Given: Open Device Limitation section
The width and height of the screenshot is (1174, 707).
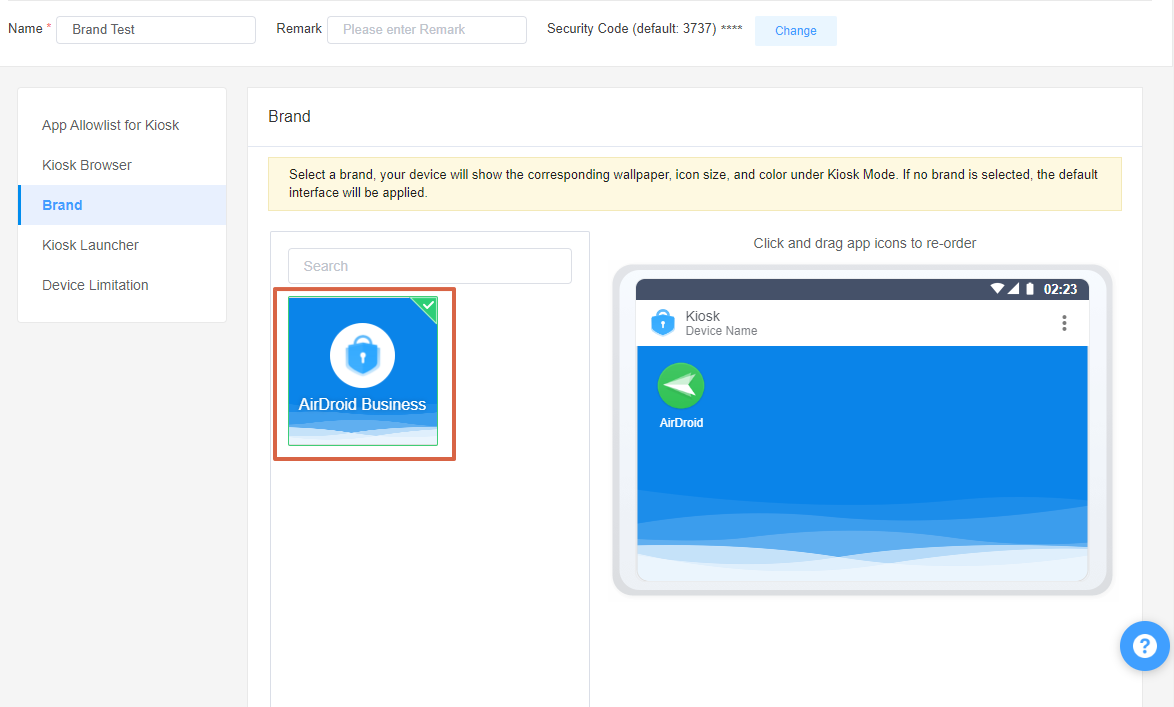Looking at the screenshot, I should (x=95, y=285).
